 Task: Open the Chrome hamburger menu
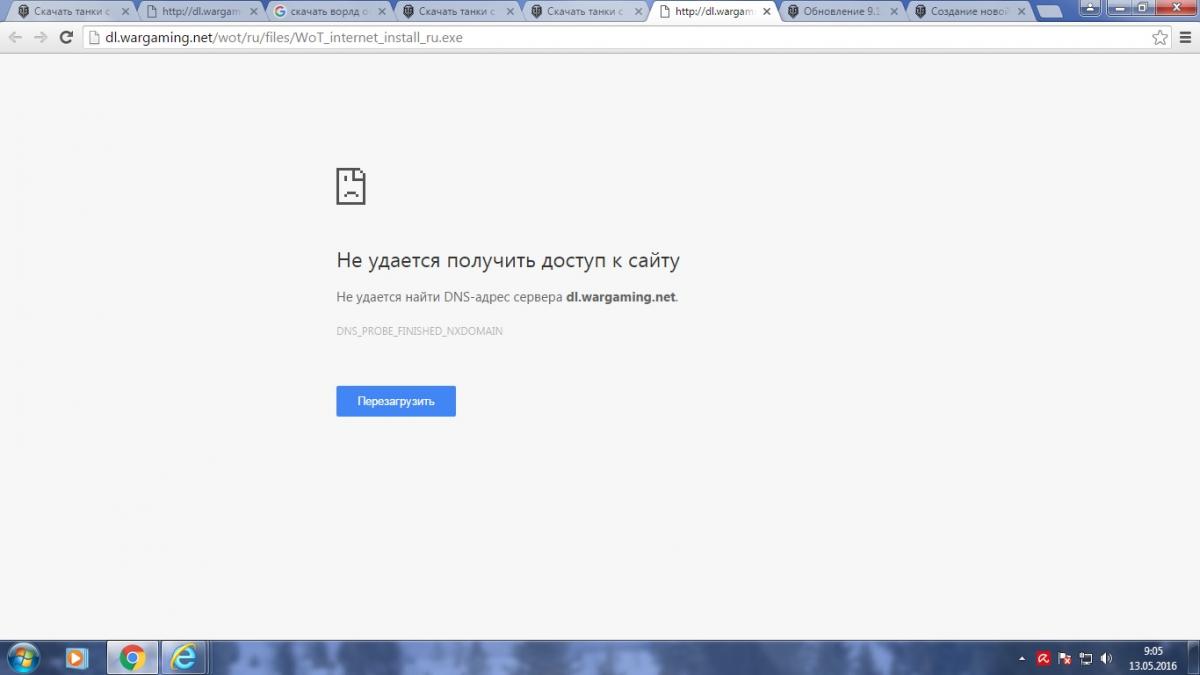pyautogui.click(x=1184, y=38)
